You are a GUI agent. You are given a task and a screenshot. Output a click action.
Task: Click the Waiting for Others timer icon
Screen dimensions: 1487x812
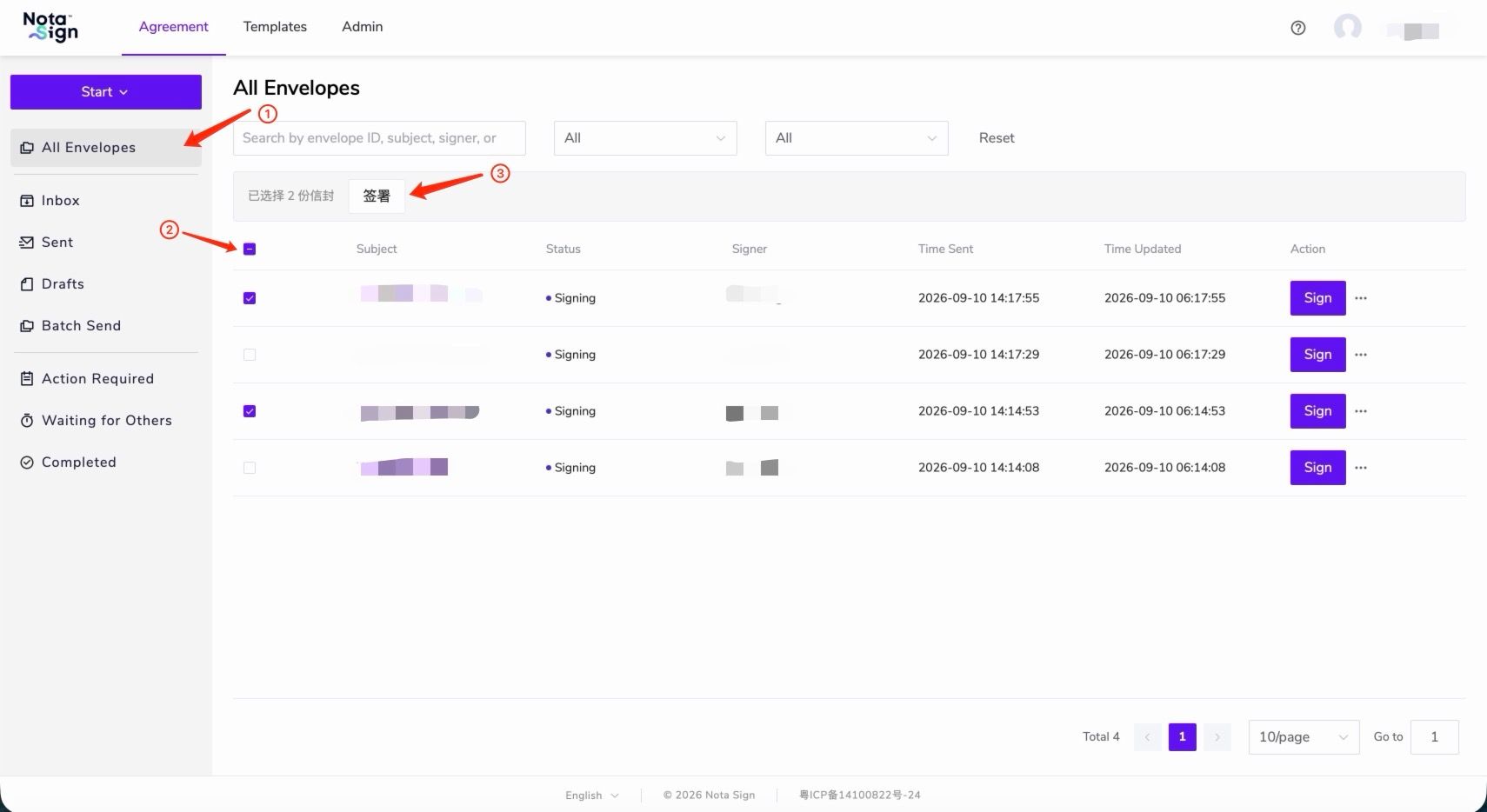tap(27, 421)
